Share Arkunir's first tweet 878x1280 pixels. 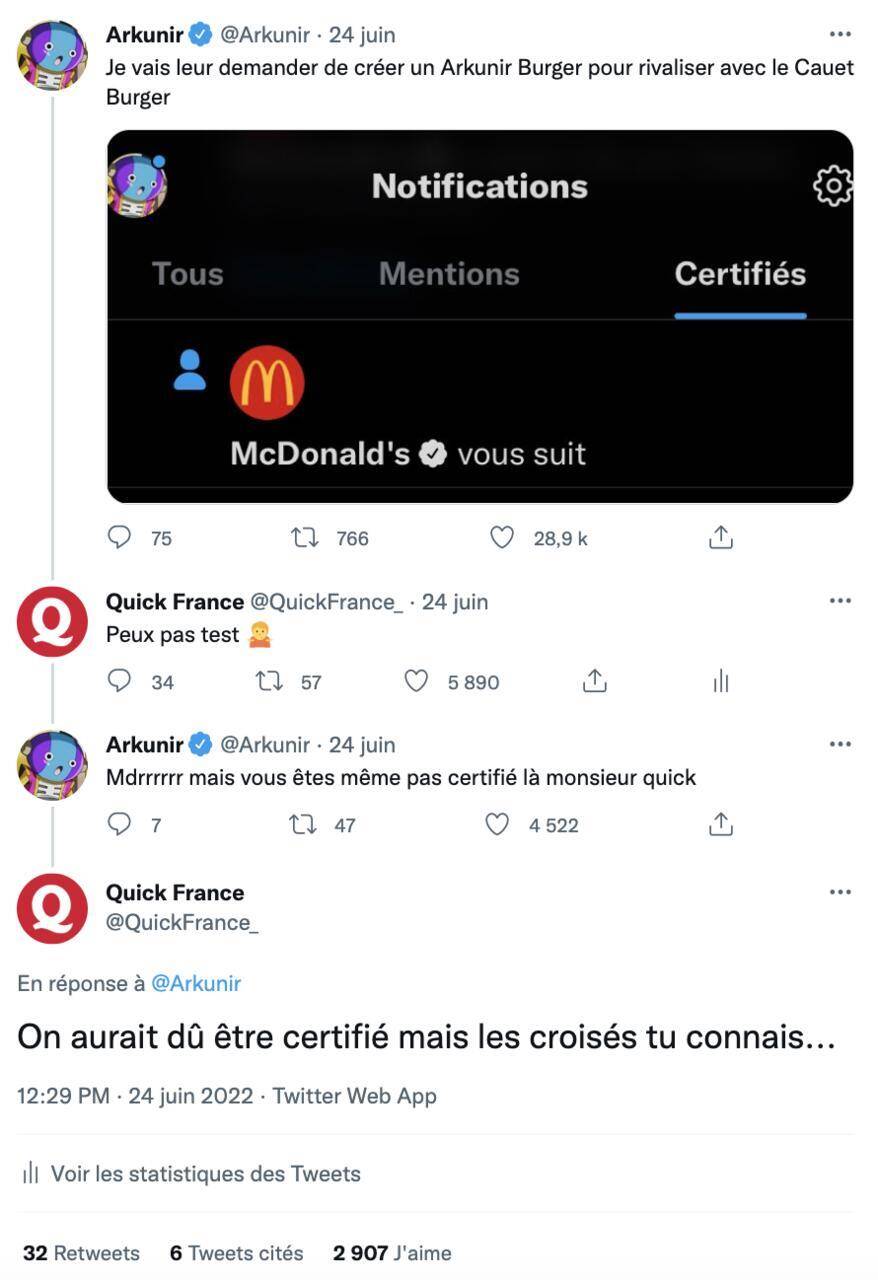coord(720,538)
